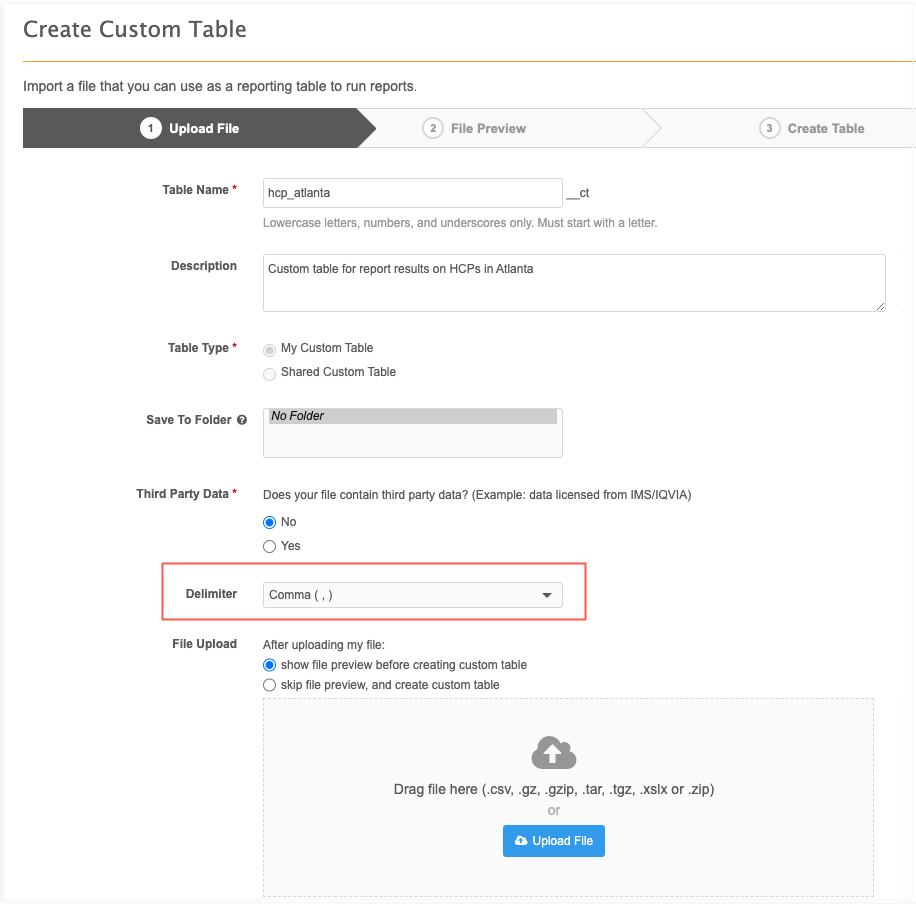This screenshot has width=916, height=905.
Task: Select No Folder in folder list
Action: point(412,416)
